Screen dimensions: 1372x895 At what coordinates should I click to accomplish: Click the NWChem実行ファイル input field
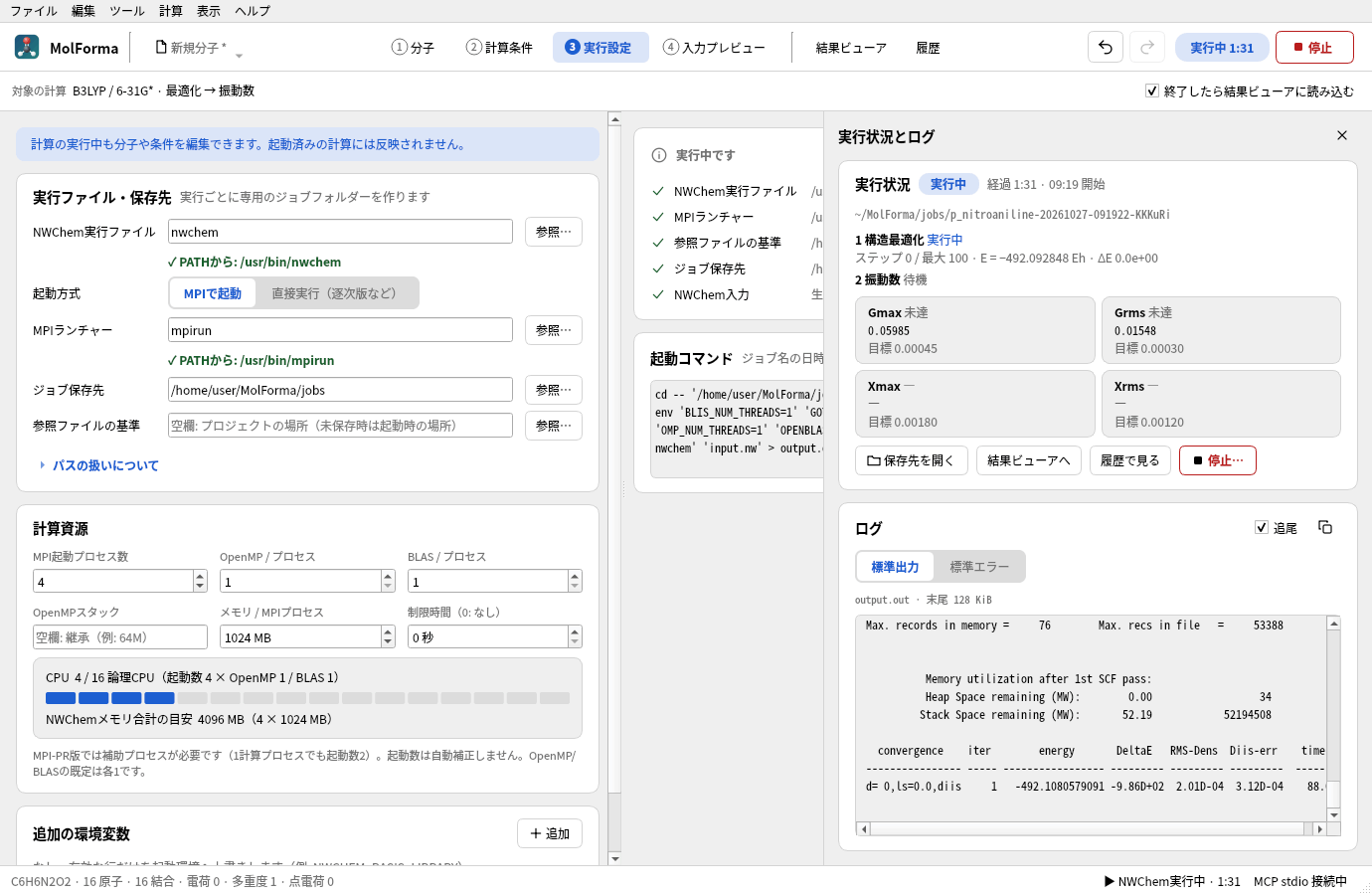[x=340, y=232]
